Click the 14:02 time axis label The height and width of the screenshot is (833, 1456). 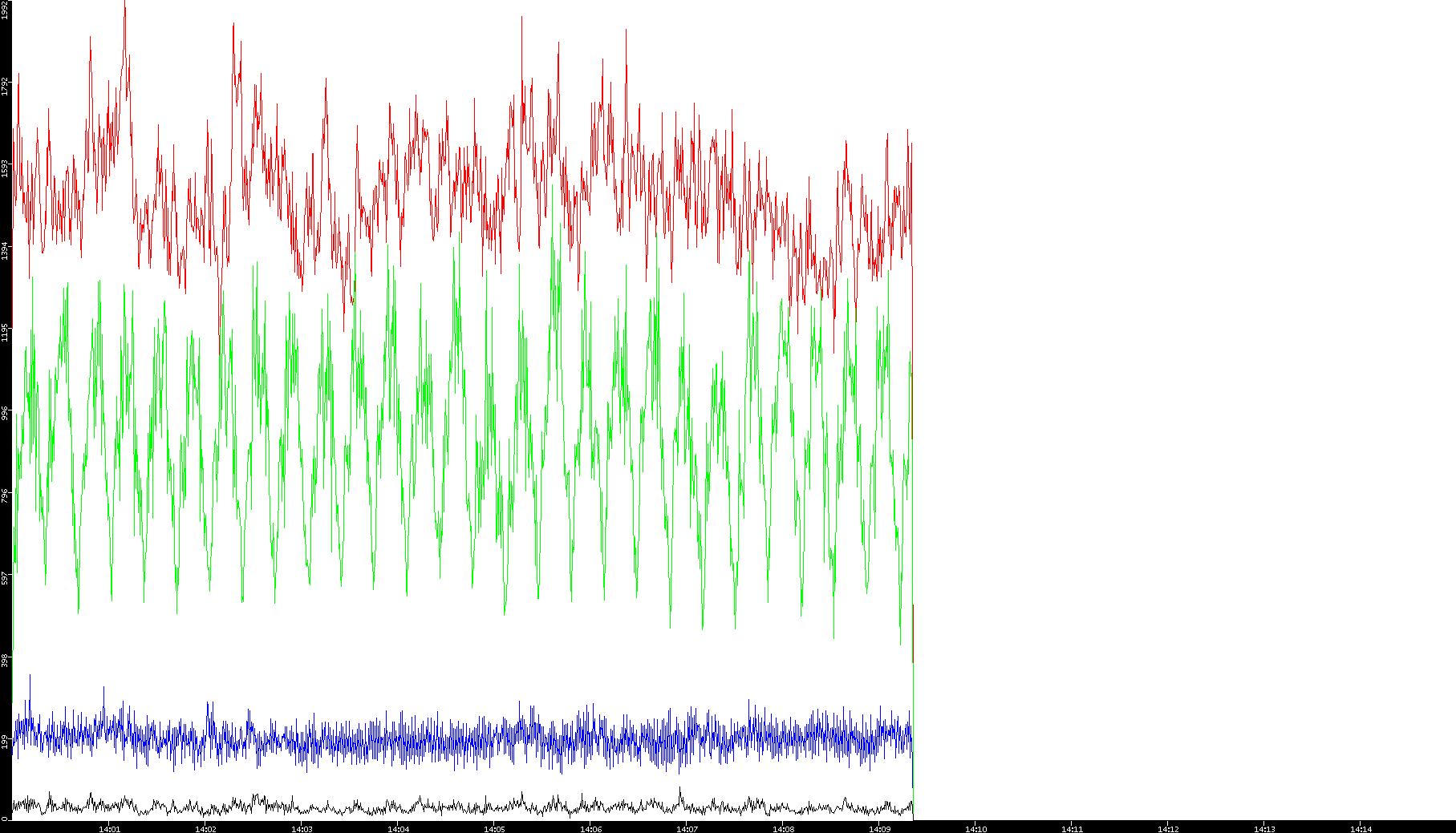tap(205, 829)
